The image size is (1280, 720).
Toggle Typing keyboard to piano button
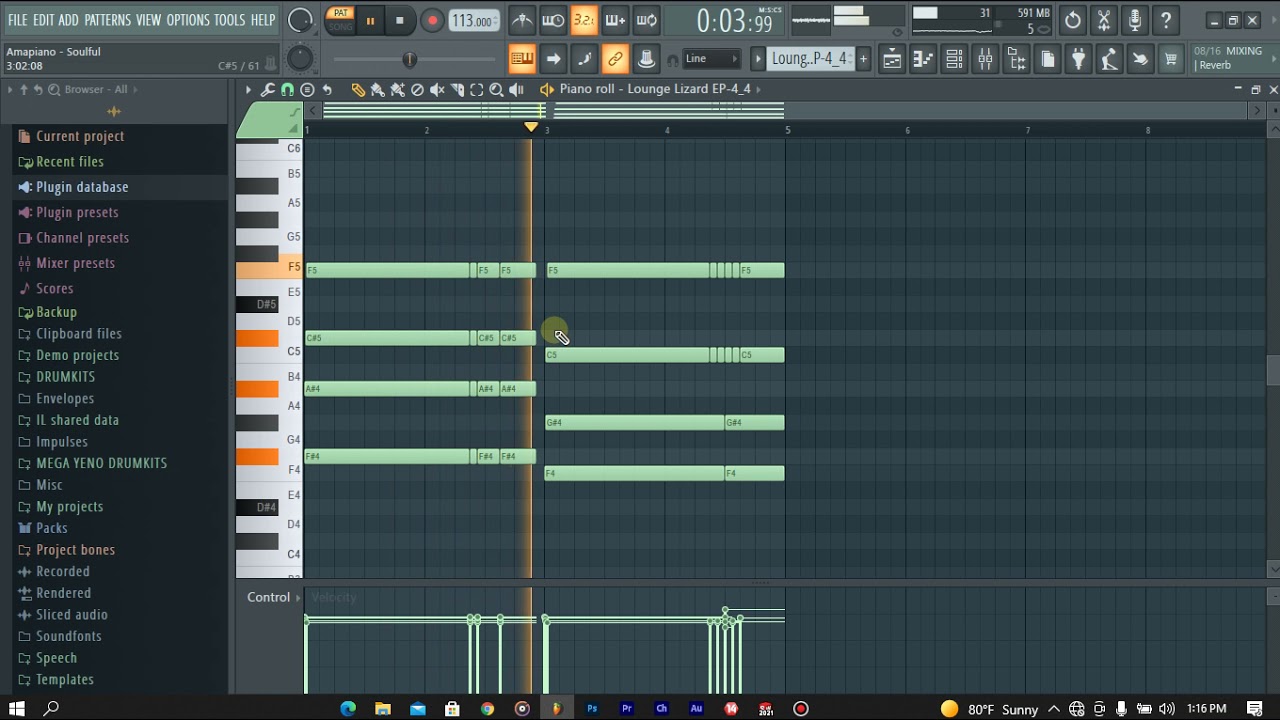[x=522, y=59]
